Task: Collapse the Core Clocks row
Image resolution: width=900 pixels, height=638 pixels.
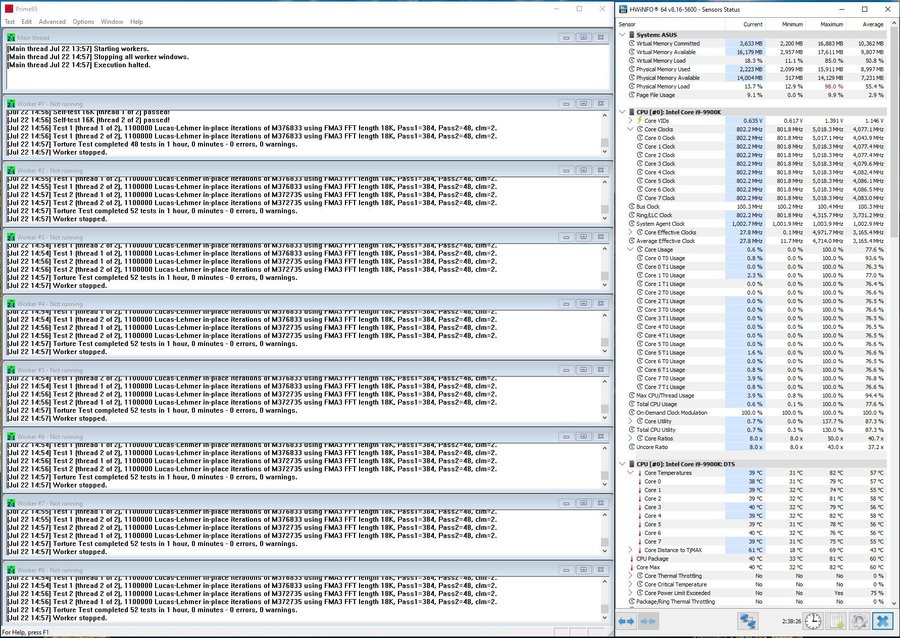Action: [630, 129]
